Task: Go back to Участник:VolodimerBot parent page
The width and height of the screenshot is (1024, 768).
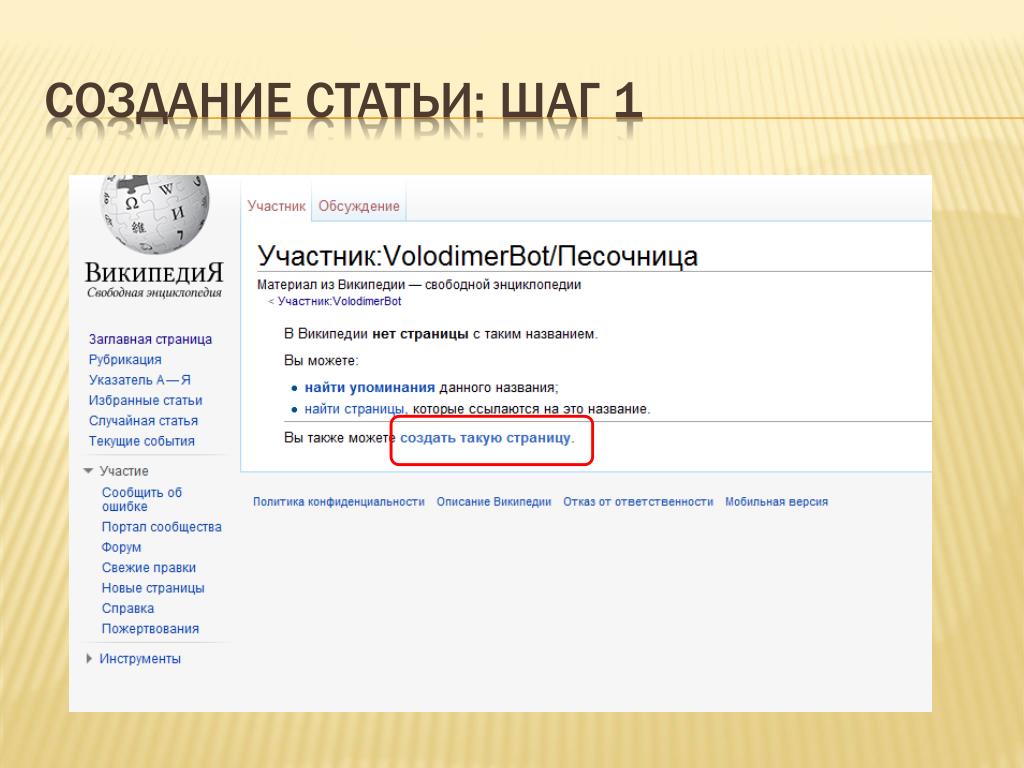Action: [x=339, y=301]
